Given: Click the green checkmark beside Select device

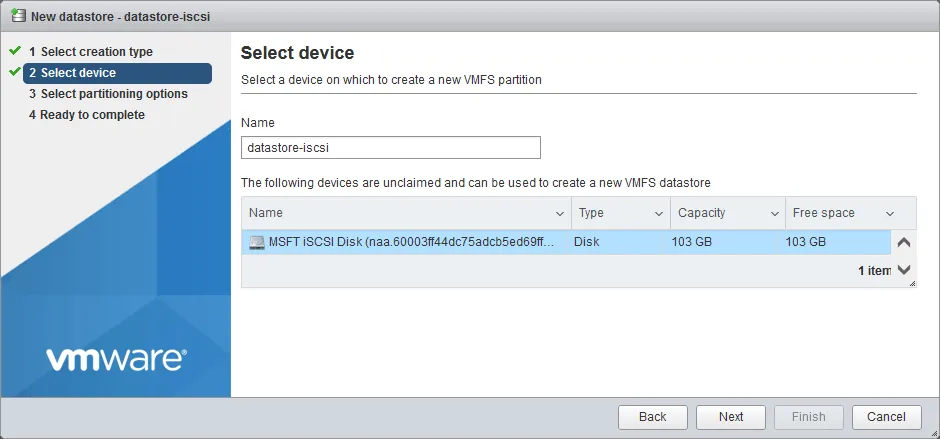Looking at the screenshot, I should (14, 72).
